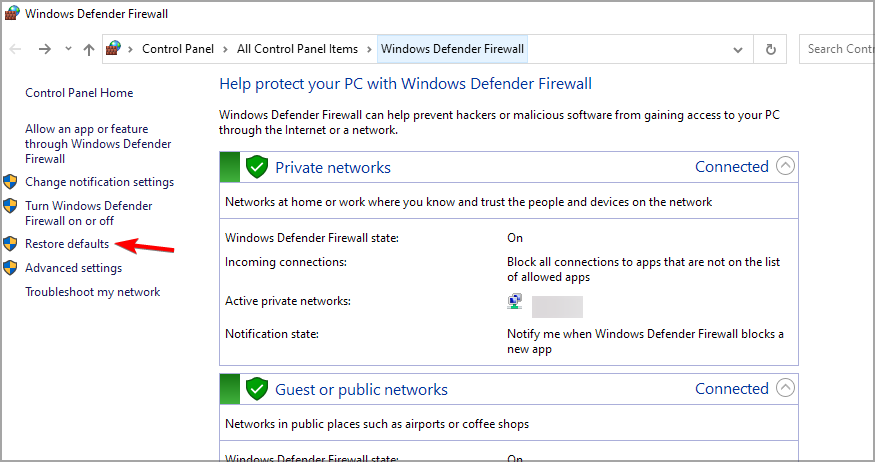Viewport: 875px width, 462px height.
Task: Open Restore defaults link
Action: (x=67, y=244)
